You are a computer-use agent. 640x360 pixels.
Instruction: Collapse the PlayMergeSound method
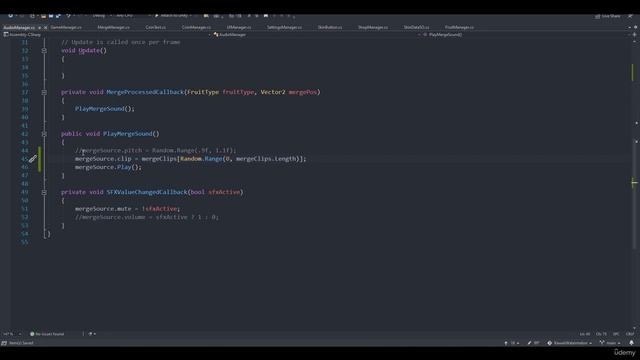tap(44, 134)
